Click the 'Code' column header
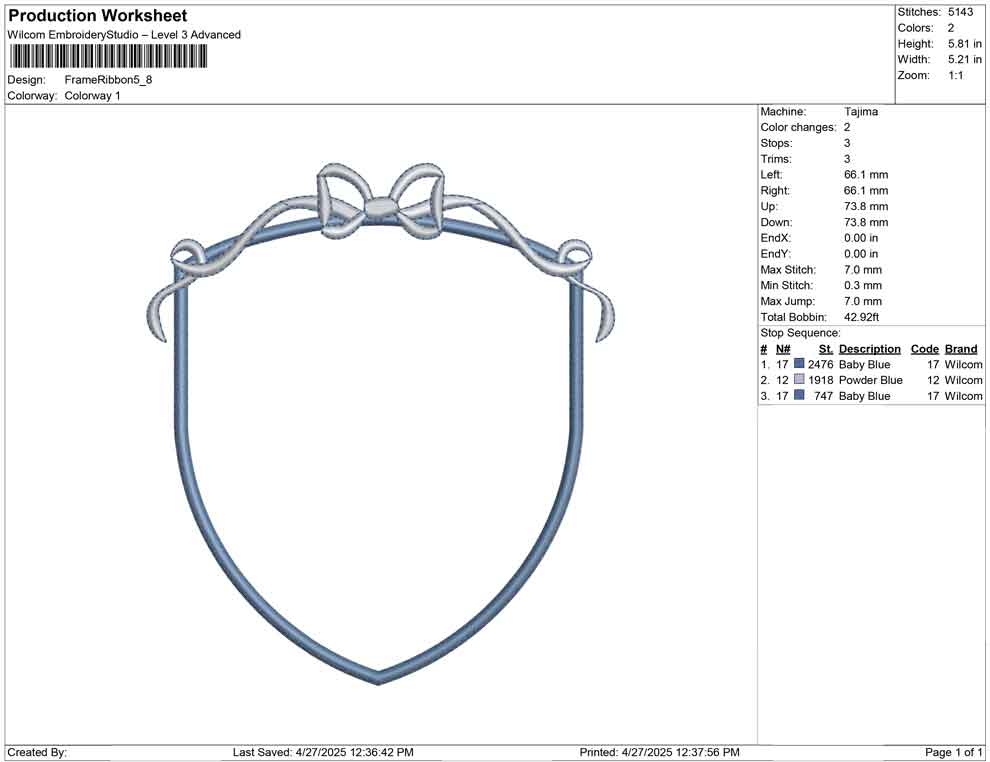The image size is (990, 762). tap(925, 348)
